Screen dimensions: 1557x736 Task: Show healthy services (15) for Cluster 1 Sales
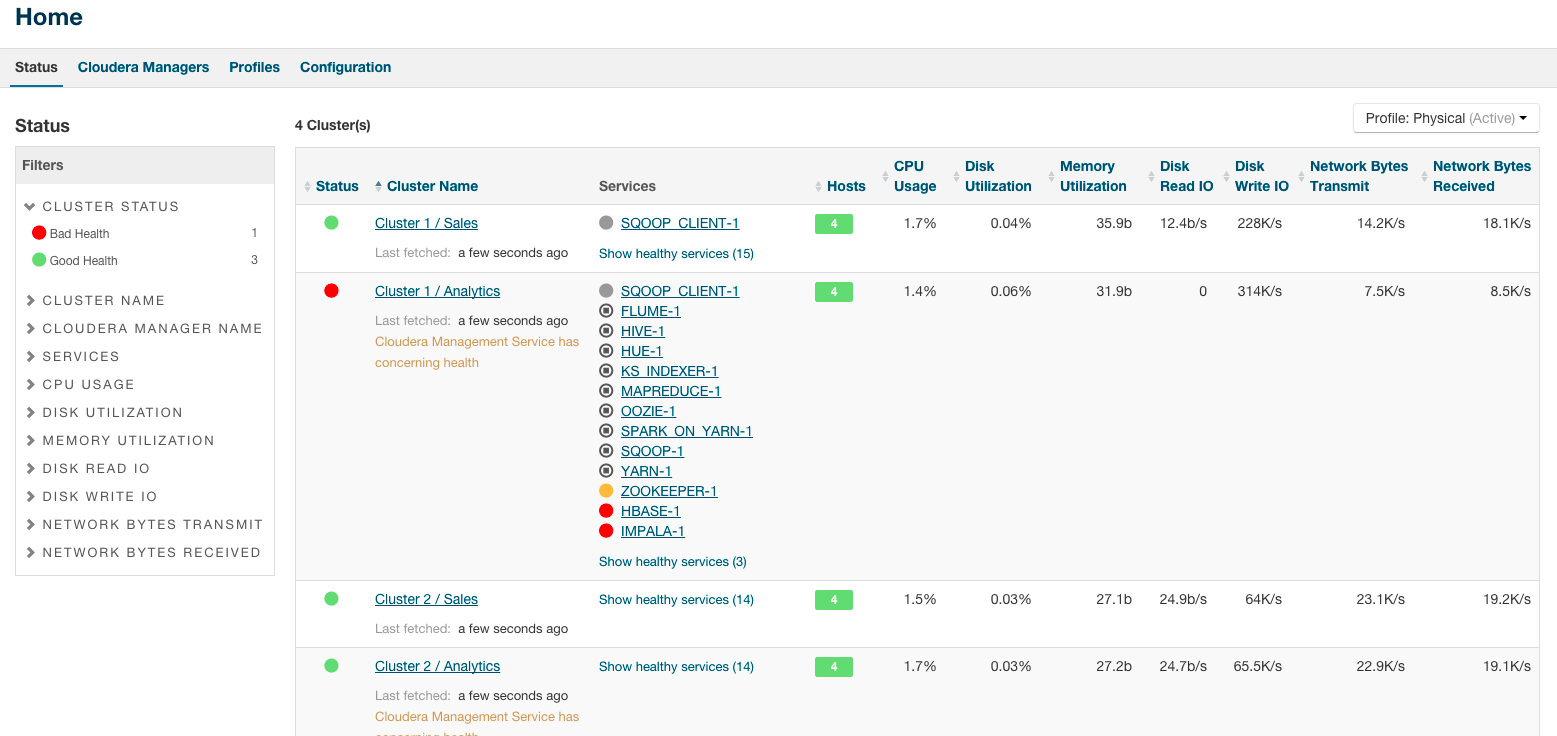[x=676, y=254]
